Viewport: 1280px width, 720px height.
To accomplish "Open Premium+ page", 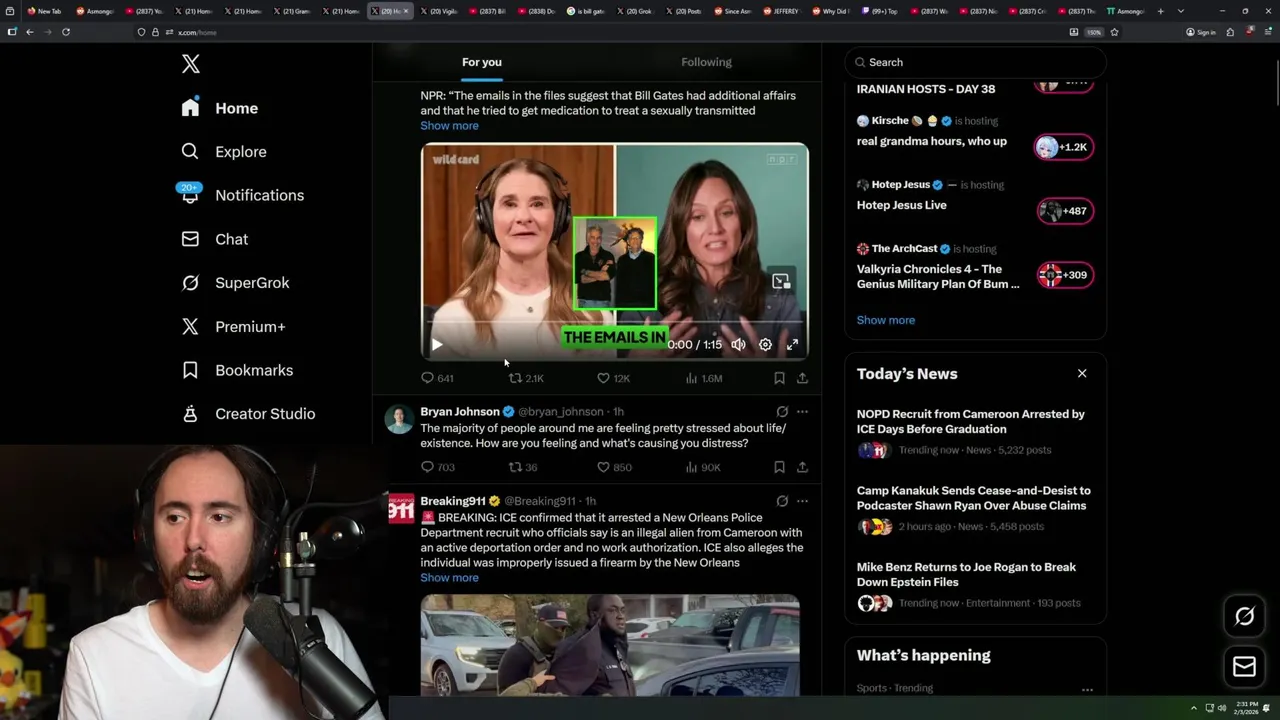I will pyautogui.click(x=233, y=327).
